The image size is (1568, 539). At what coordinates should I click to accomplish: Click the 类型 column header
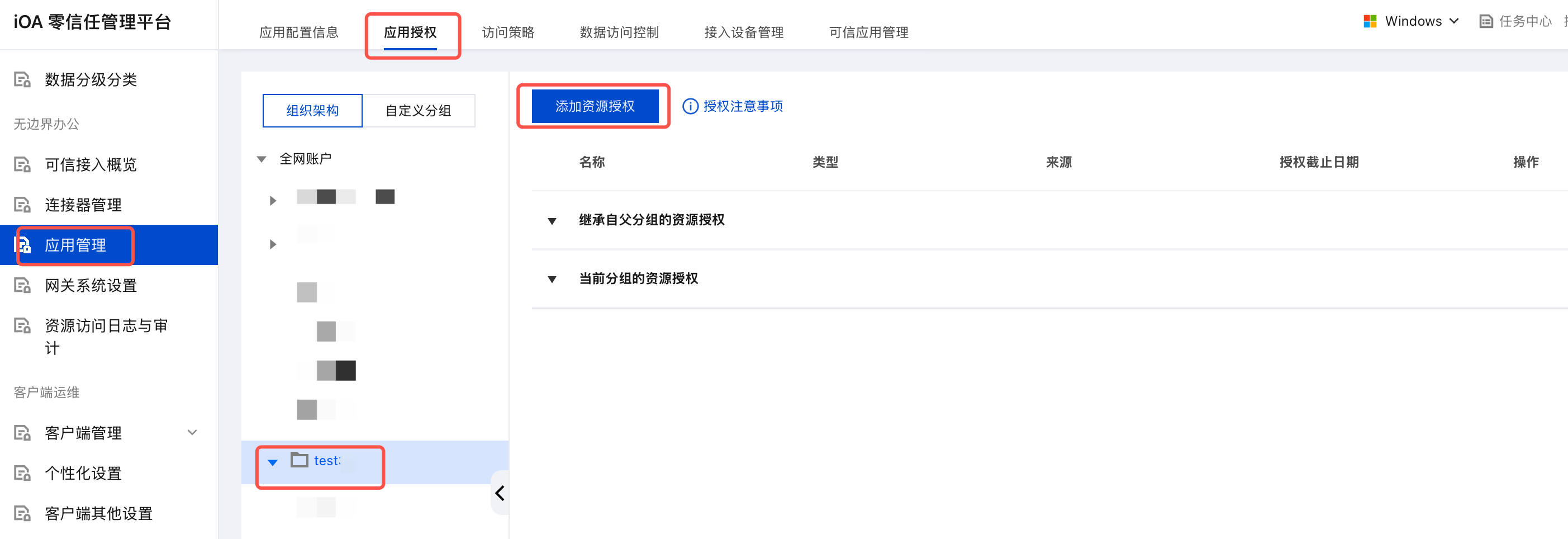click(825, 162)
